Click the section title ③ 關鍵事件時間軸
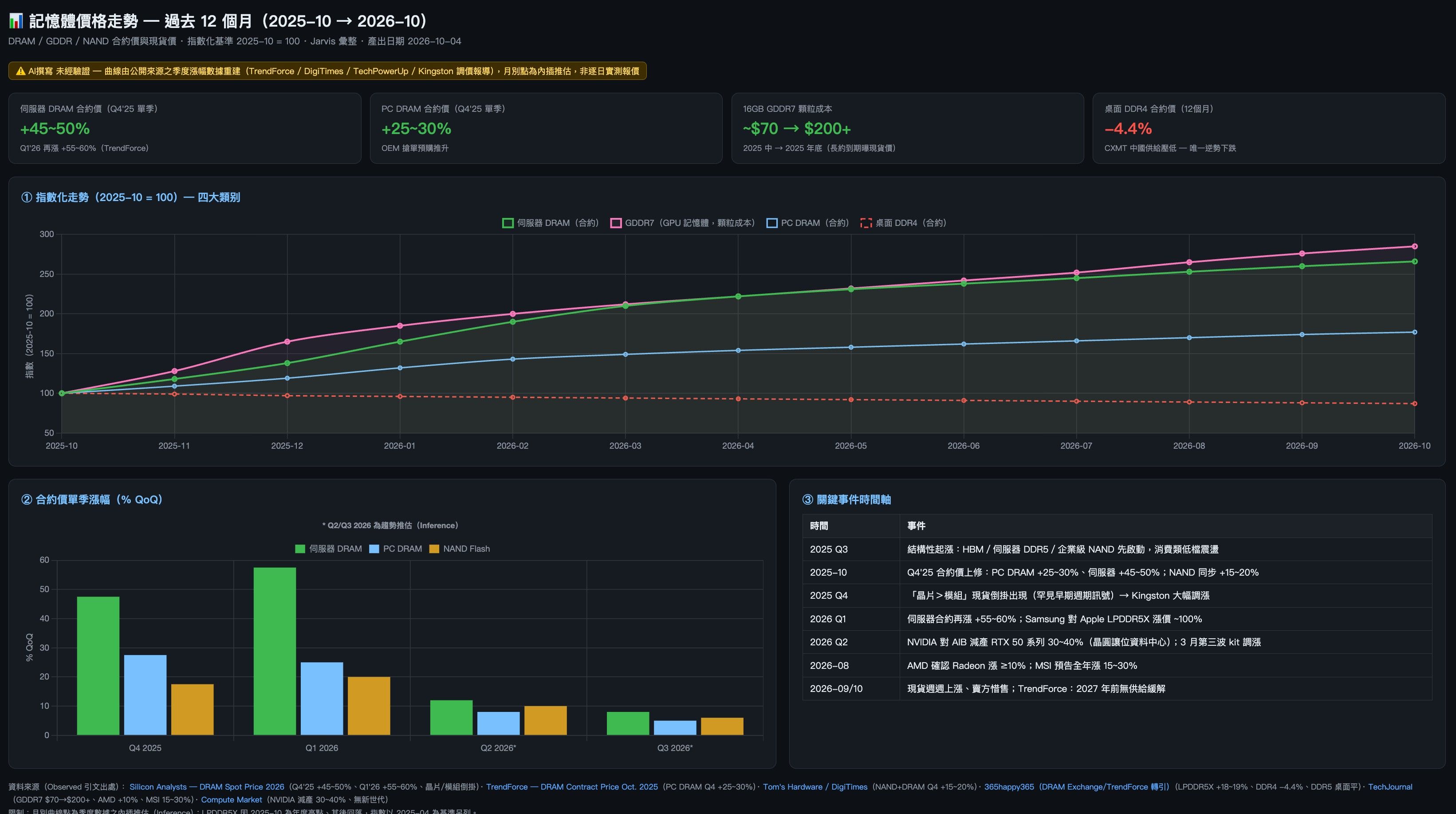The image size is (1456, 814). coord(847,499)
